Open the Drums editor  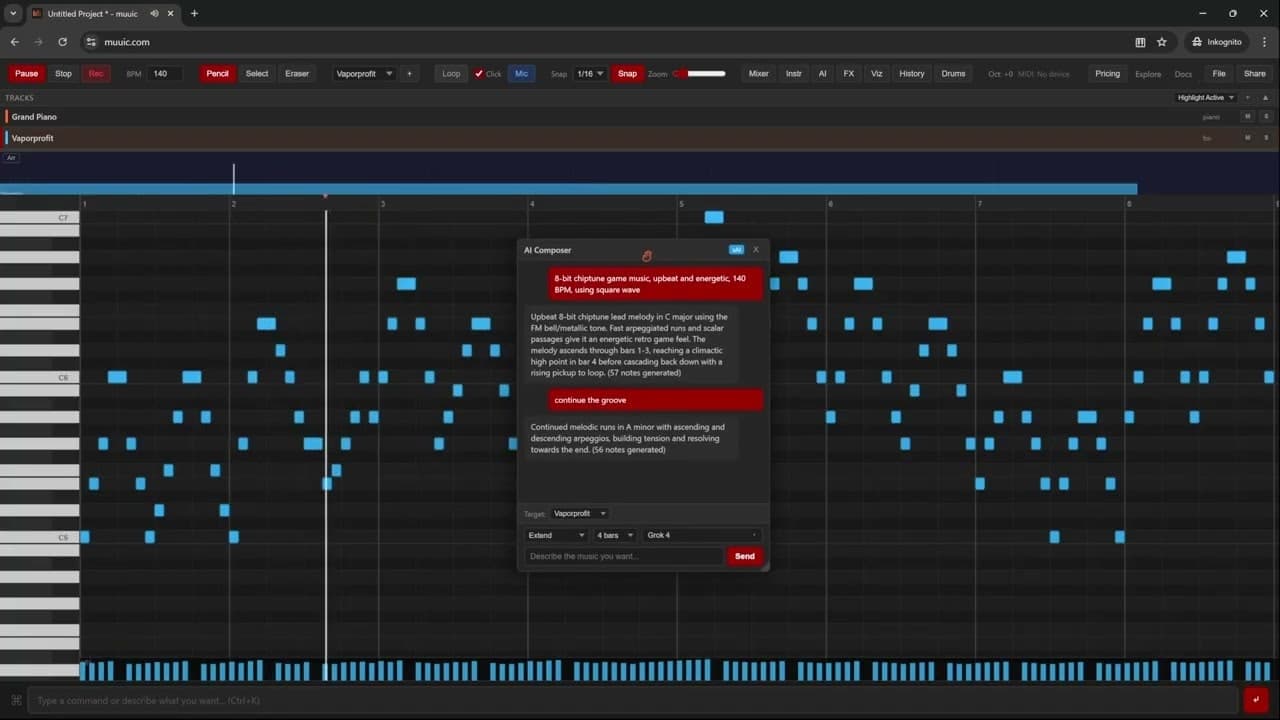pos(953,73)
